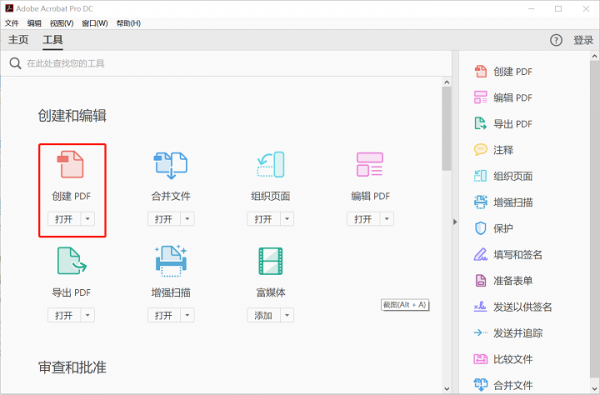Expand dropdown arrow beside 创建 PDF 打开

88,219
